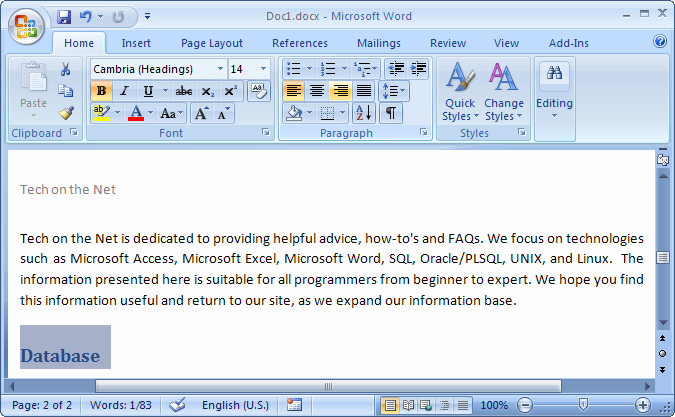Open the Change Case dropdown
This screenshot has height=417, width=675.
tap(171, 114)
